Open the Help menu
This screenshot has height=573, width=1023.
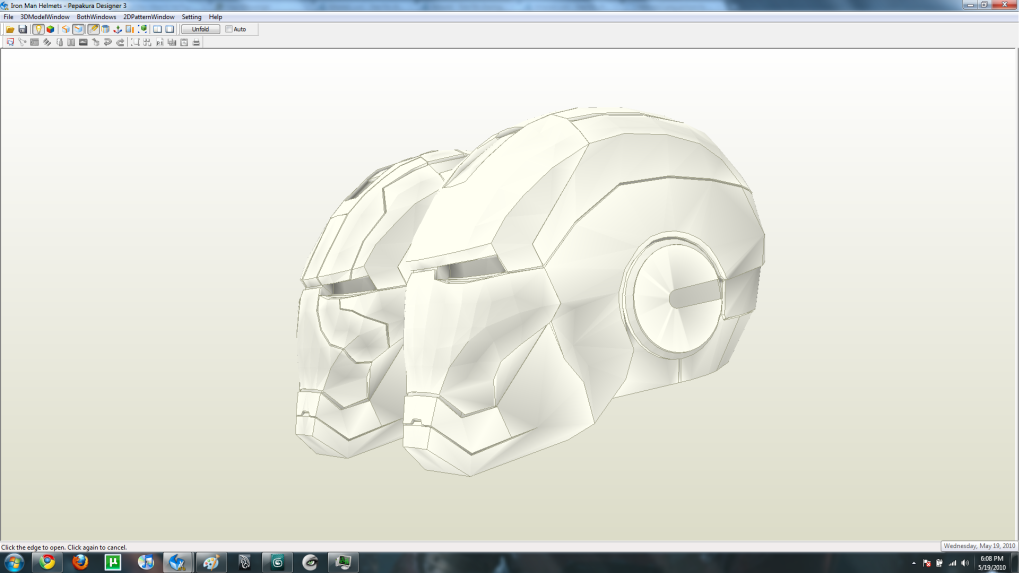click(215, 17)
